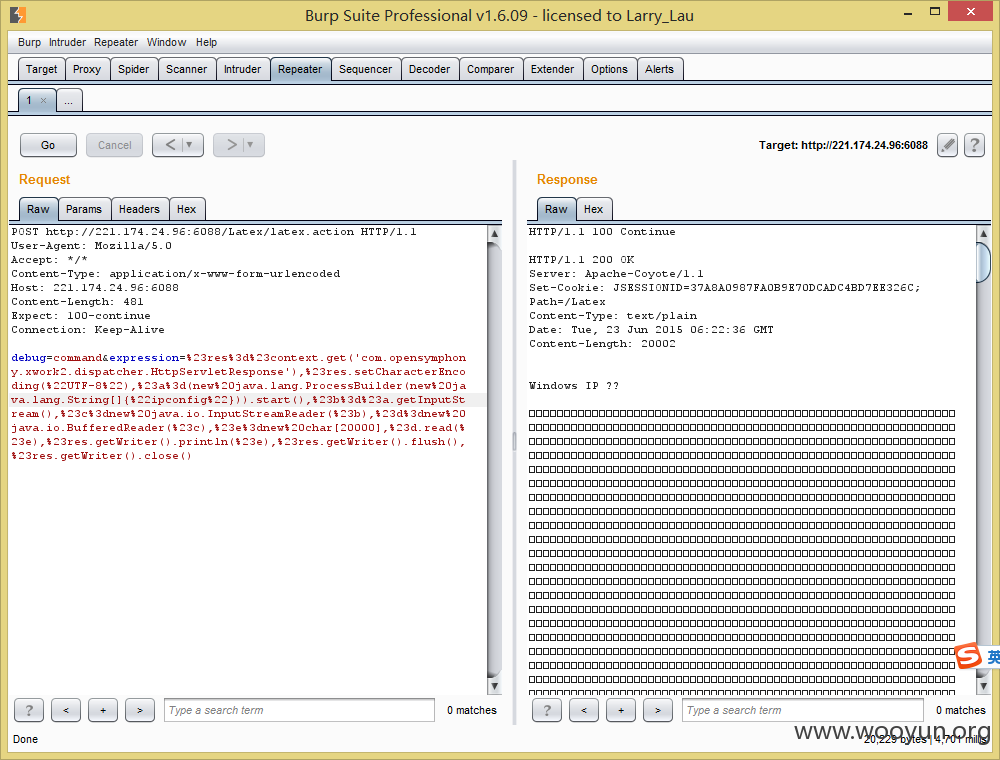Switch to the Extender tab
The height and width of the screenshot is (760, 1000).
pyautogui.click(x=552, y=69)
